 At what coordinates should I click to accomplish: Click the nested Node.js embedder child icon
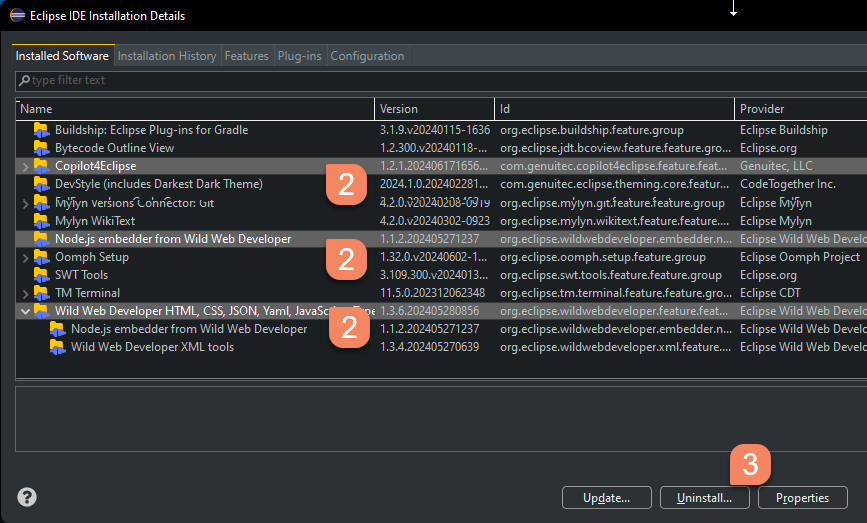(x=58, y=329)
